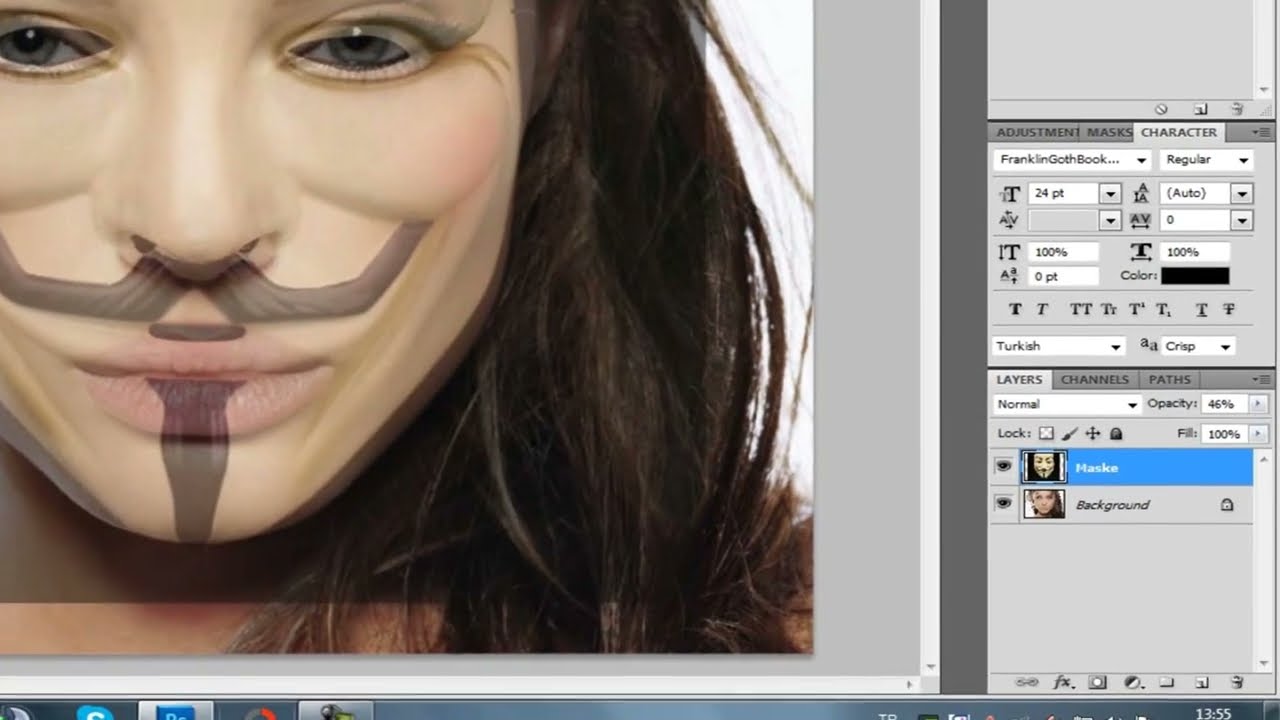The height and width of the screenshot is (720, 1280).
Task: Select the Character tab
Action: pyautogui.click(x=1179, y=132)
